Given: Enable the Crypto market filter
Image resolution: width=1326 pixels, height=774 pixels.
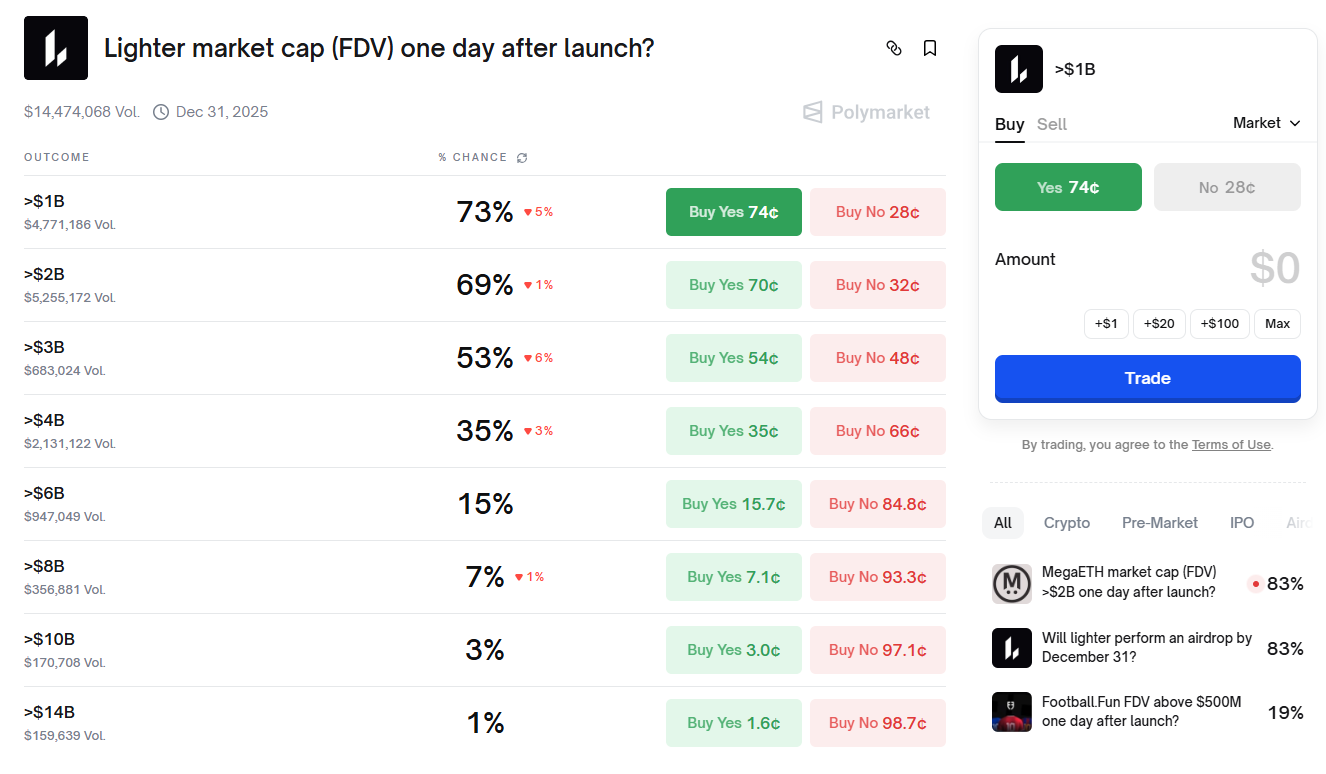Looking at the screenshot, I should 1066,523.
